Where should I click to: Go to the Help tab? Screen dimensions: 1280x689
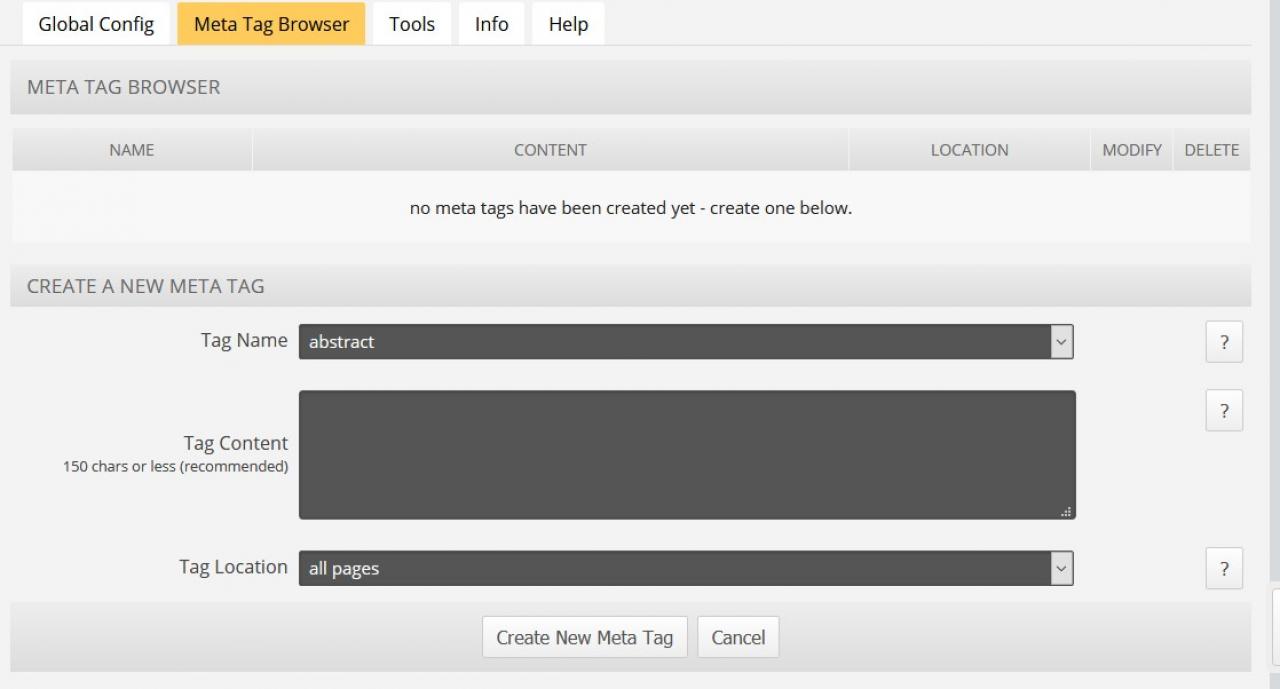click(x=568, y=24)
